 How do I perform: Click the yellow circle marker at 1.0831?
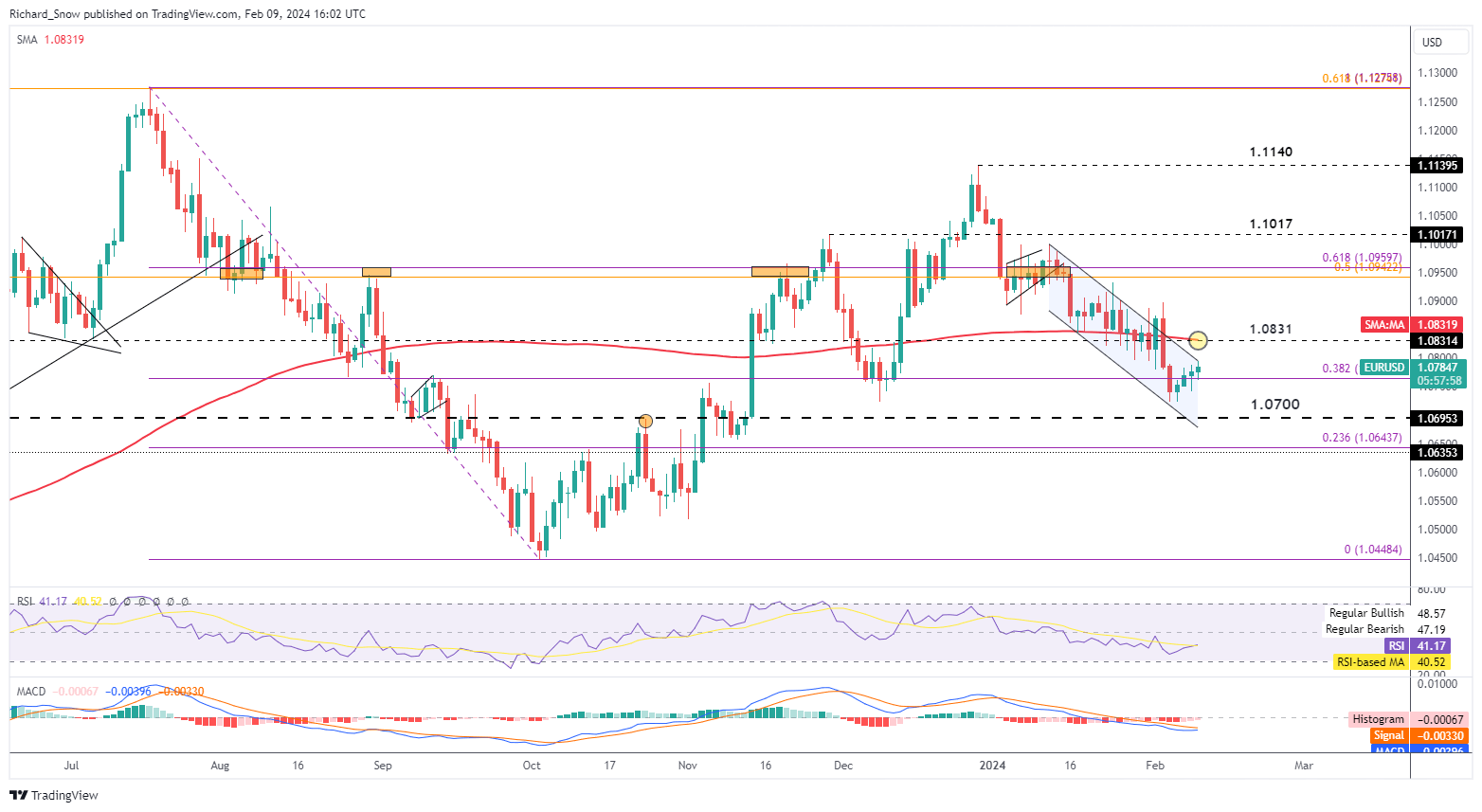pos(1198,339)
